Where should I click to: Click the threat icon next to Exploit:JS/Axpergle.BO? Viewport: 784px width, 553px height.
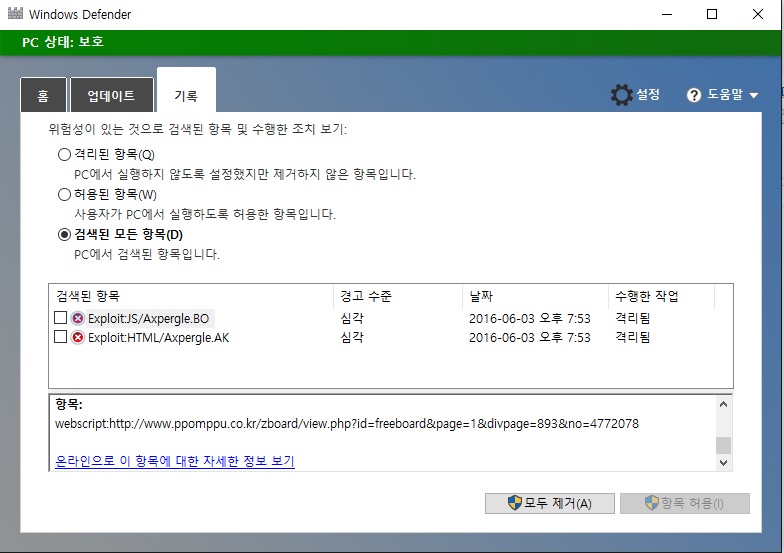[x=78, y=318]
